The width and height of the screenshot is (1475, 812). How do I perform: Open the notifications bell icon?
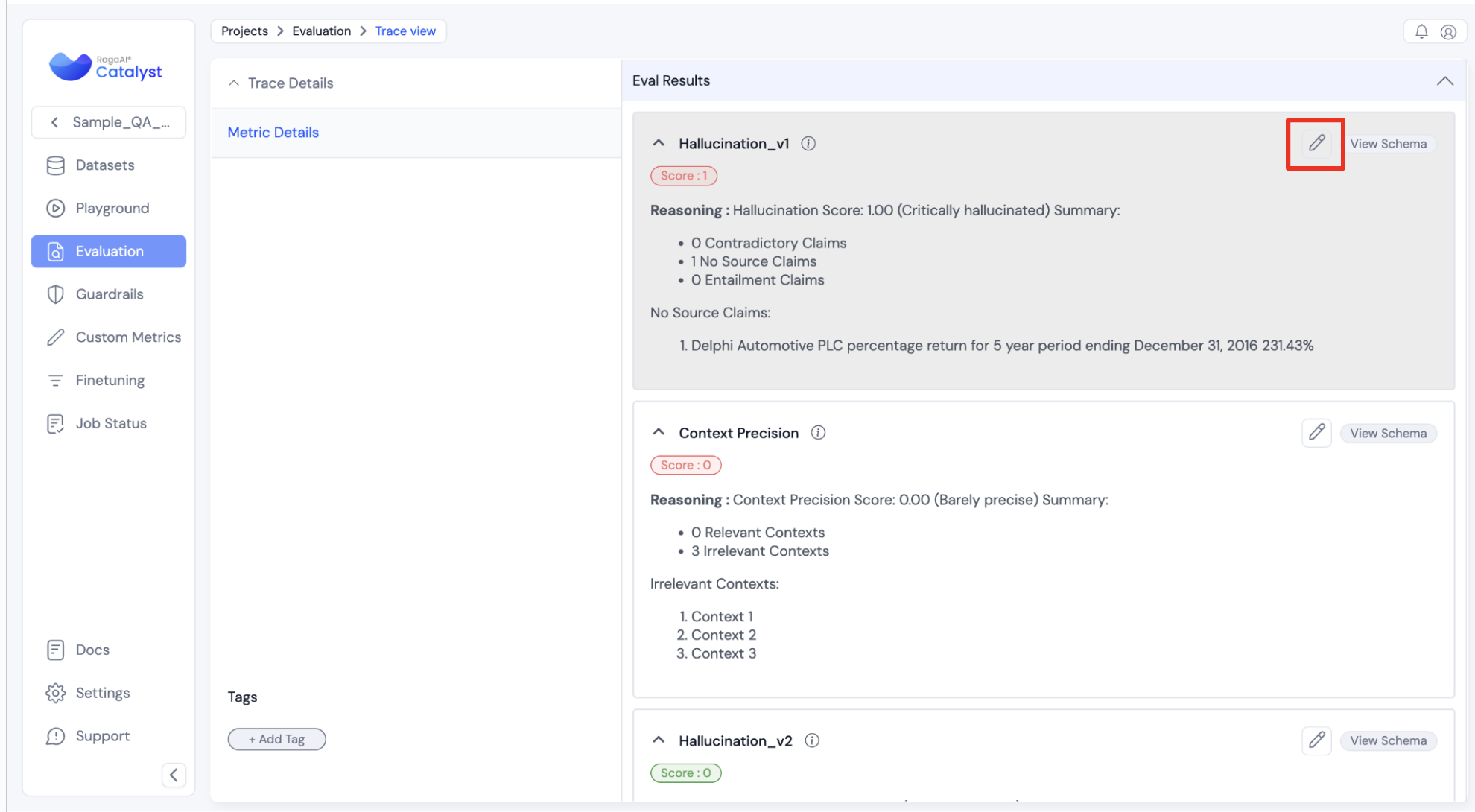tap(1421, 31)
